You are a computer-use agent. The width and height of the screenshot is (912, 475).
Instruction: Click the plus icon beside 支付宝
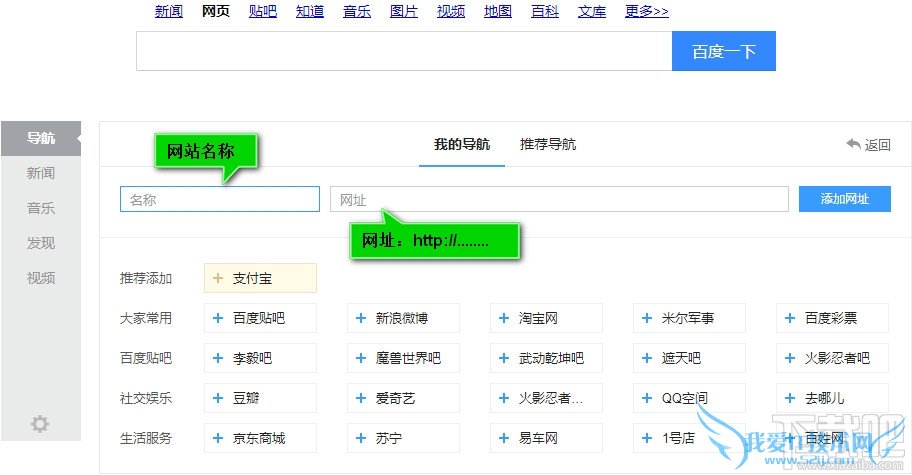tap(218, 278)
